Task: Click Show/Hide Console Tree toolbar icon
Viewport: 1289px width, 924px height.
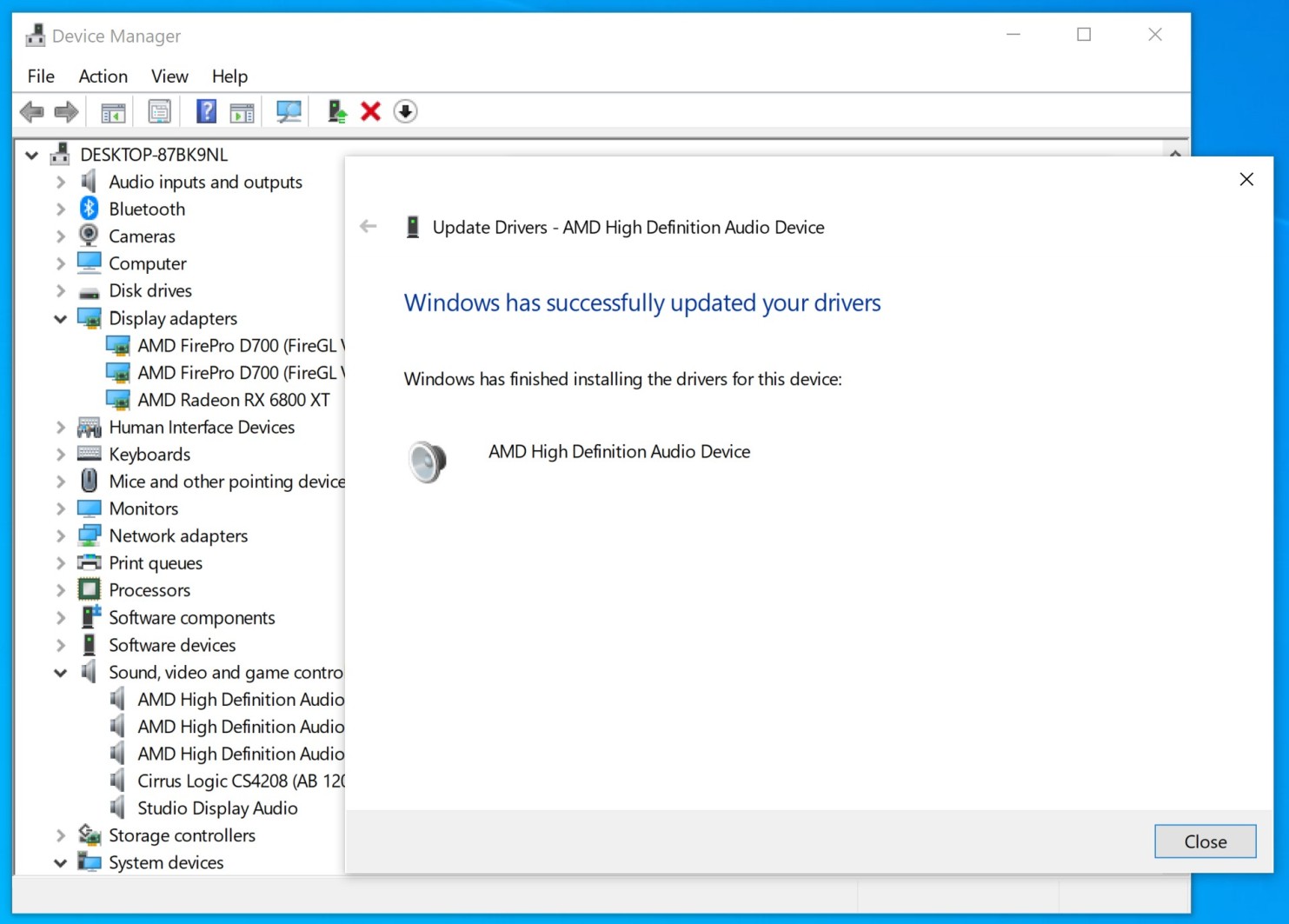Action: pos(114,111)
